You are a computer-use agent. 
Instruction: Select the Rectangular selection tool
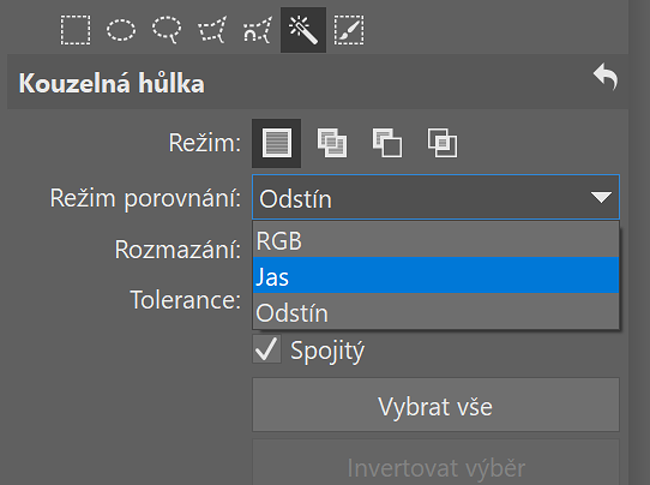(x=75, y=30)
